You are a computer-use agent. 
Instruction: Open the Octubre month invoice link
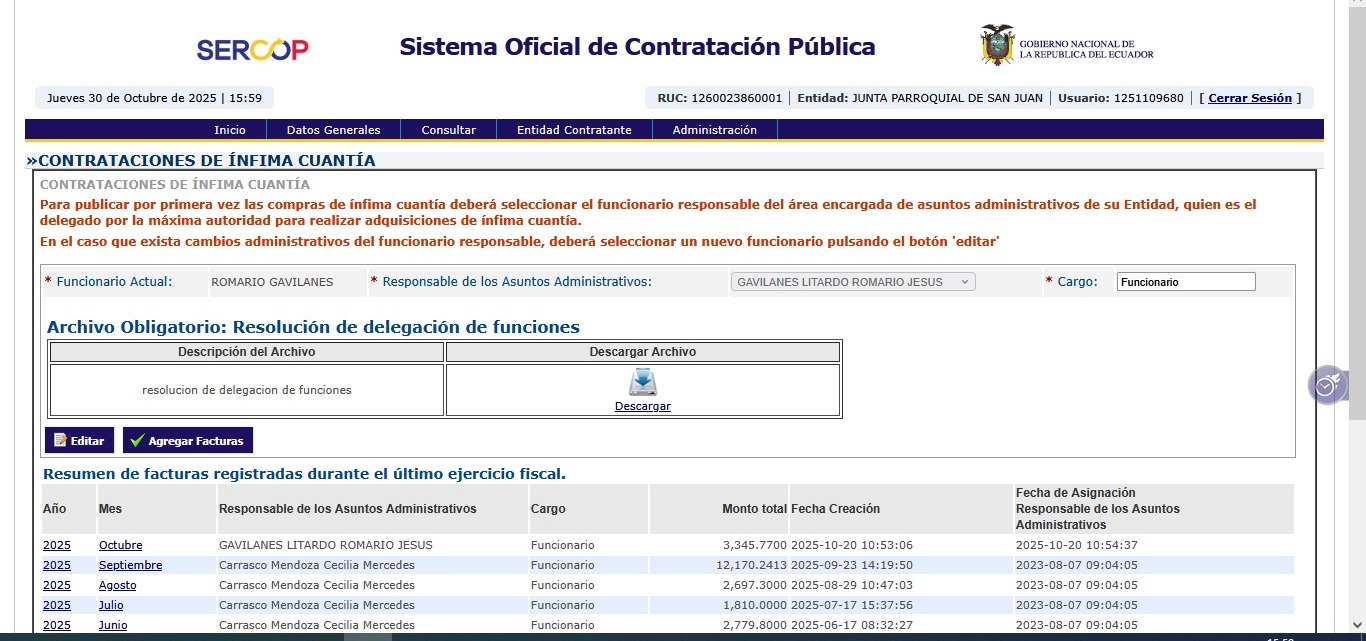[x=120, y=545]
